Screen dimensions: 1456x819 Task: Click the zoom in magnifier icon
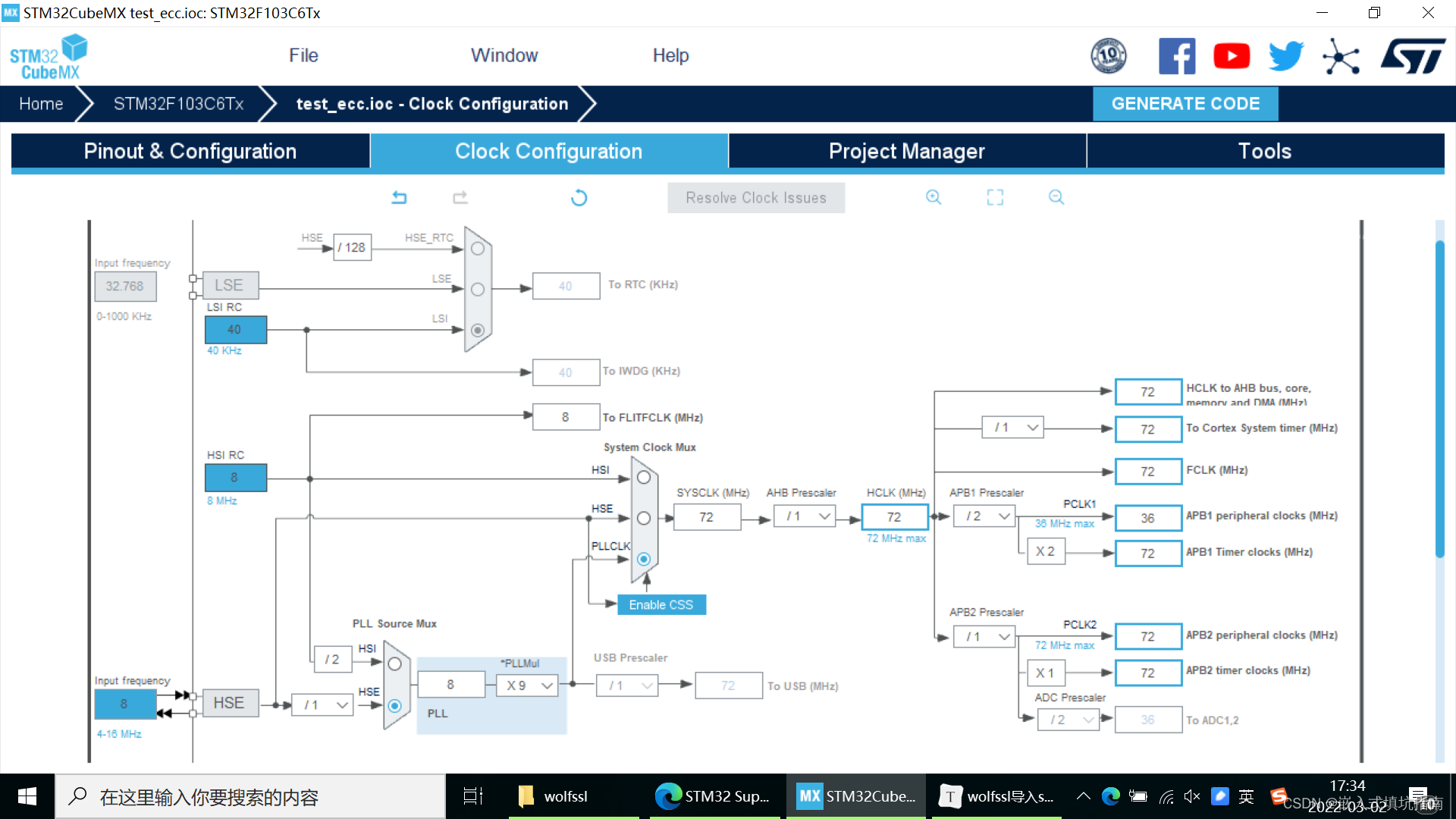click(x=933, y=198)
